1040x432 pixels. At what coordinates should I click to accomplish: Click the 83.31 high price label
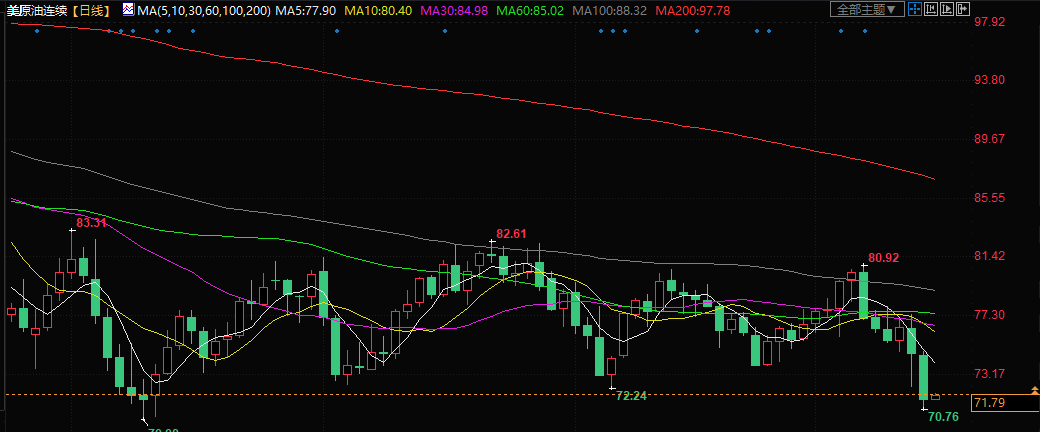[91, 222]
